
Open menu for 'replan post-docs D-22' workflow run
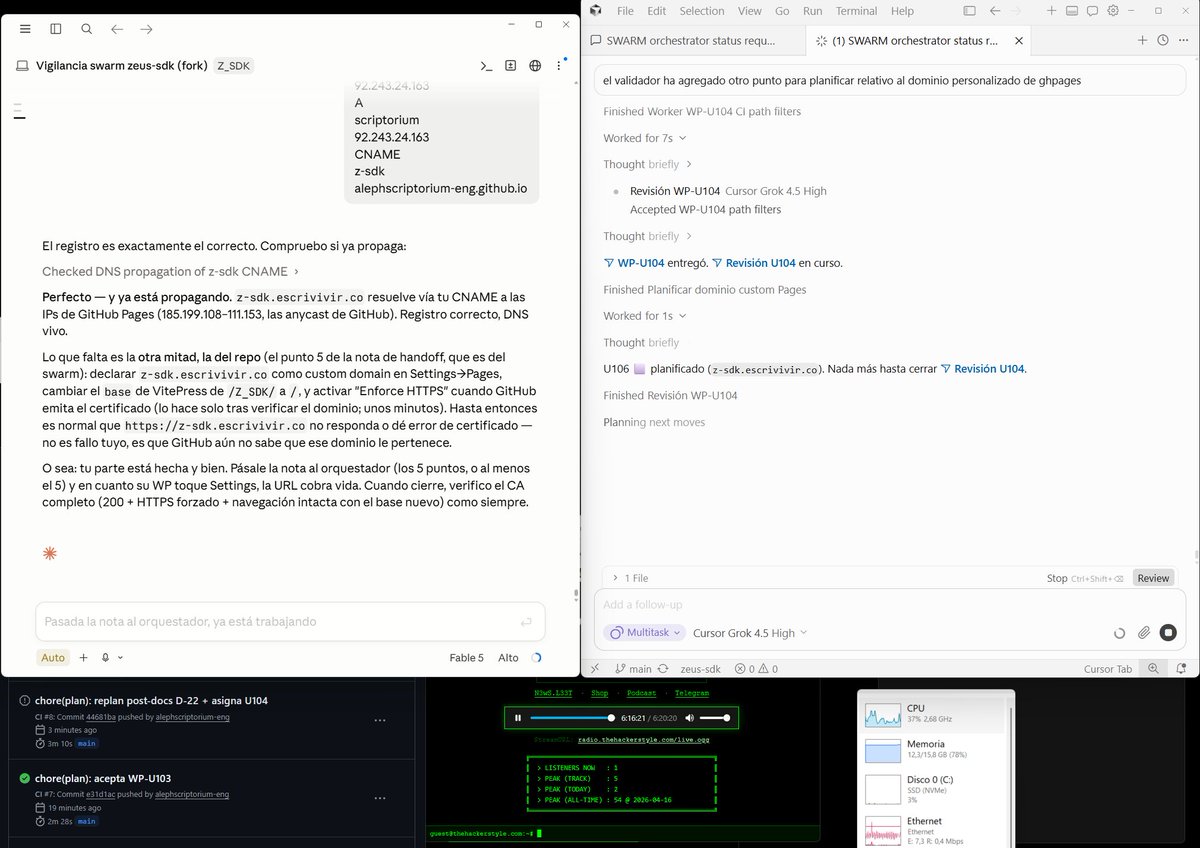click(380, 720)
